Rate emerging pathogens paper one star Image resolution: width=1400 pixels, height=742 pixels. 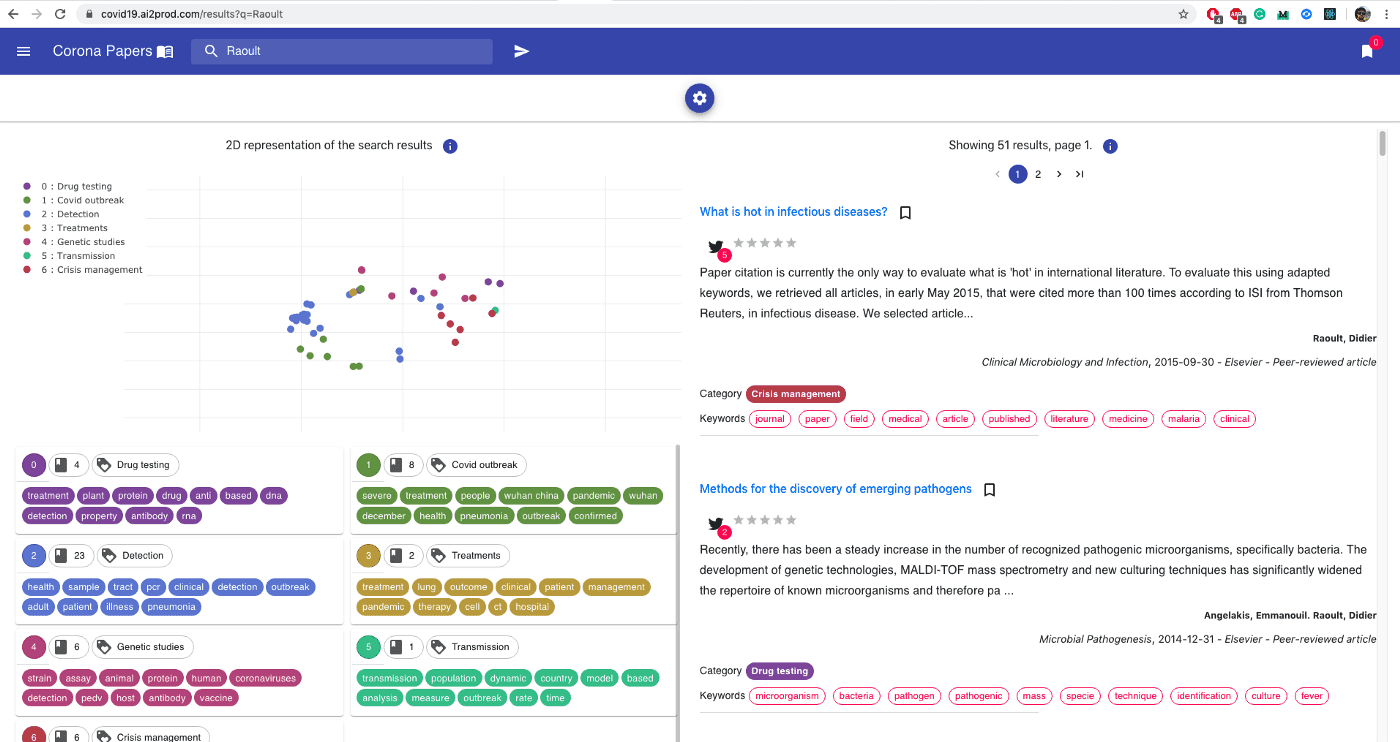[x=739, y=520]
